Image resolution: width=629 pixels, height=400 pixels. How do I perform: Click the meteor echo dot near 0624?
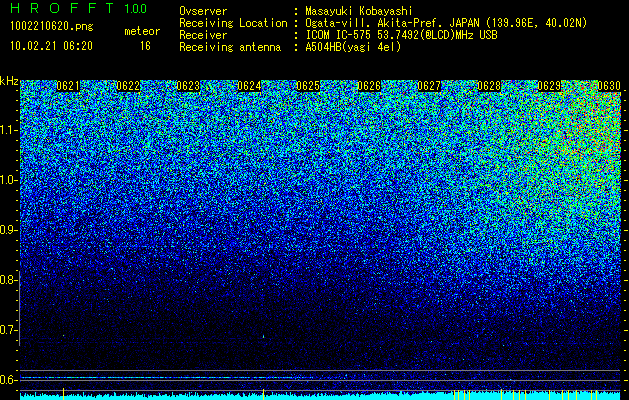pos(263,336)
